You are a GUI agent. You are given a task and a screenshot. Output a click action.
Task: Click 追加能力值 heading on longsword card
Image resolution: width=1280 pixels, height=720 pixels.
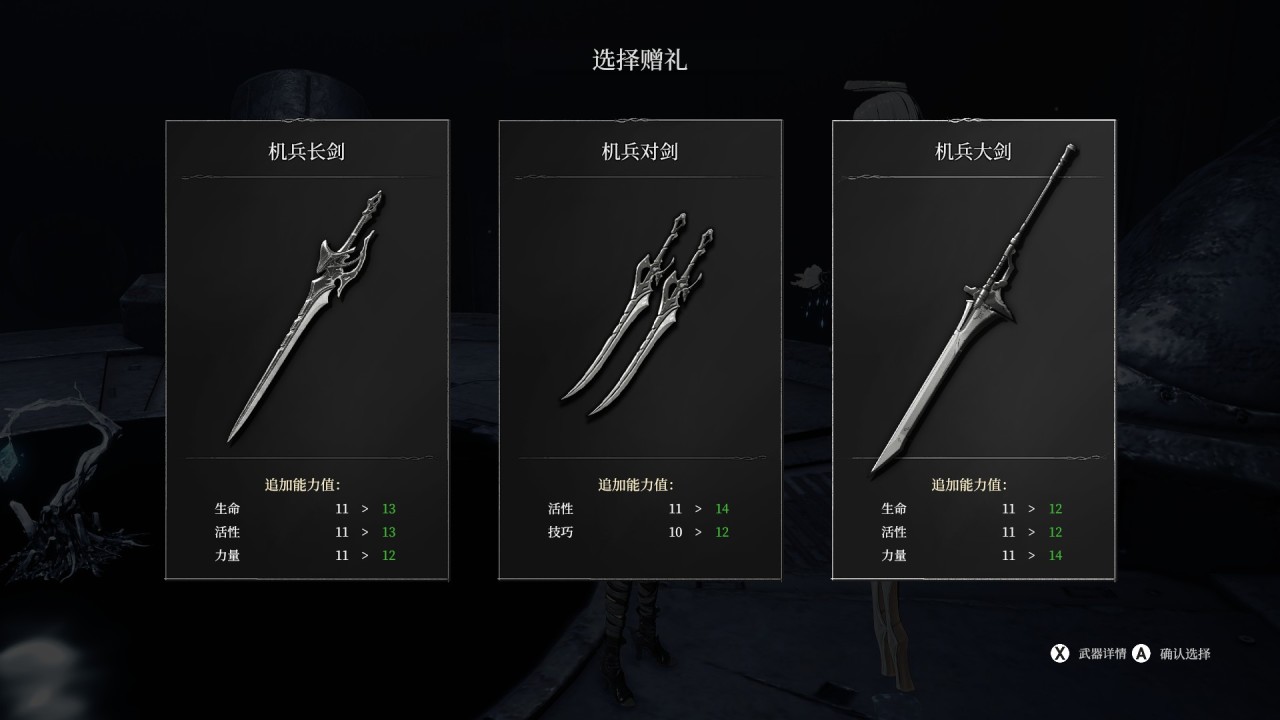tap(303, 485)
